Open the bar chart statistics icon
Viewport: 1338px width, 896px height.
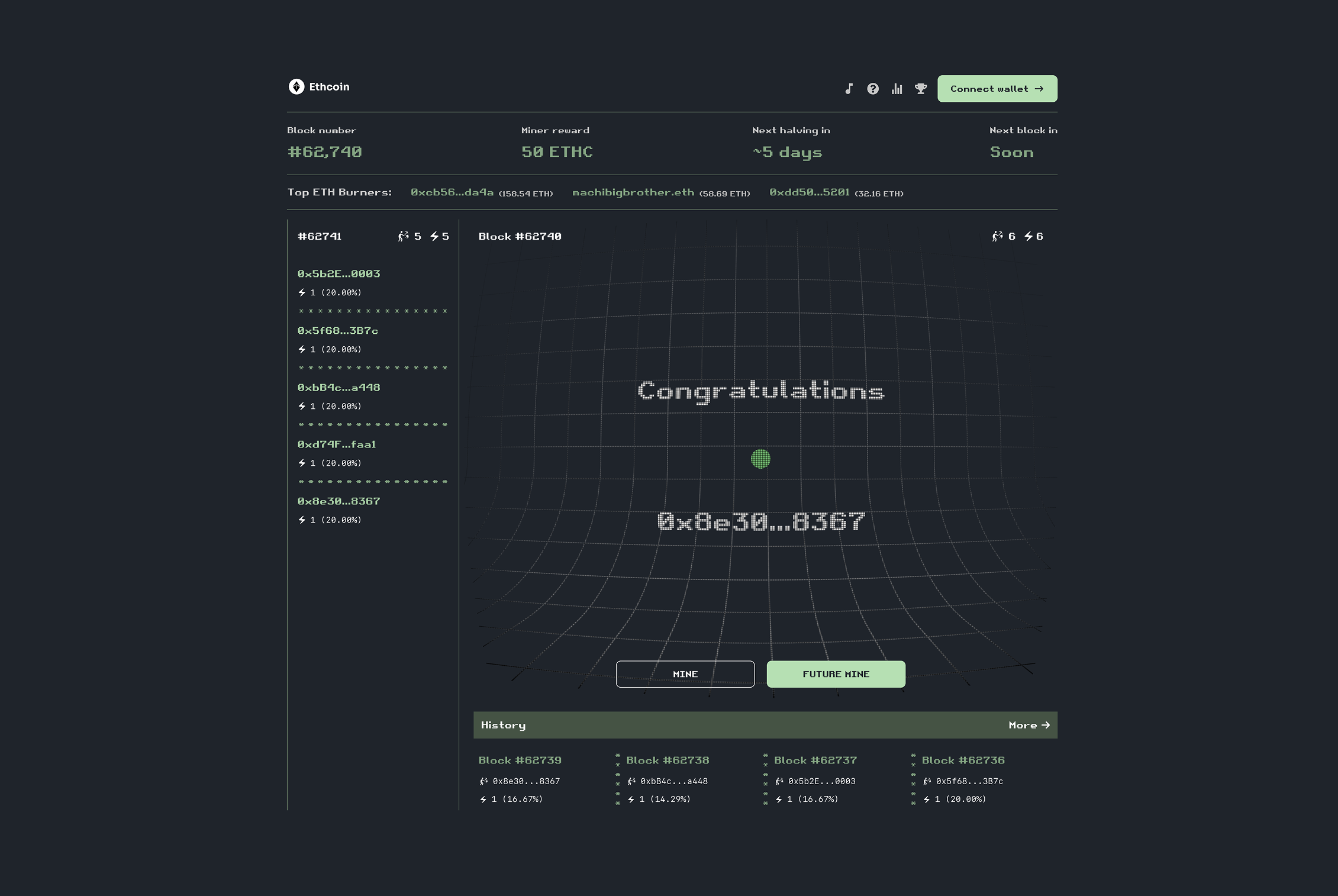897,89
